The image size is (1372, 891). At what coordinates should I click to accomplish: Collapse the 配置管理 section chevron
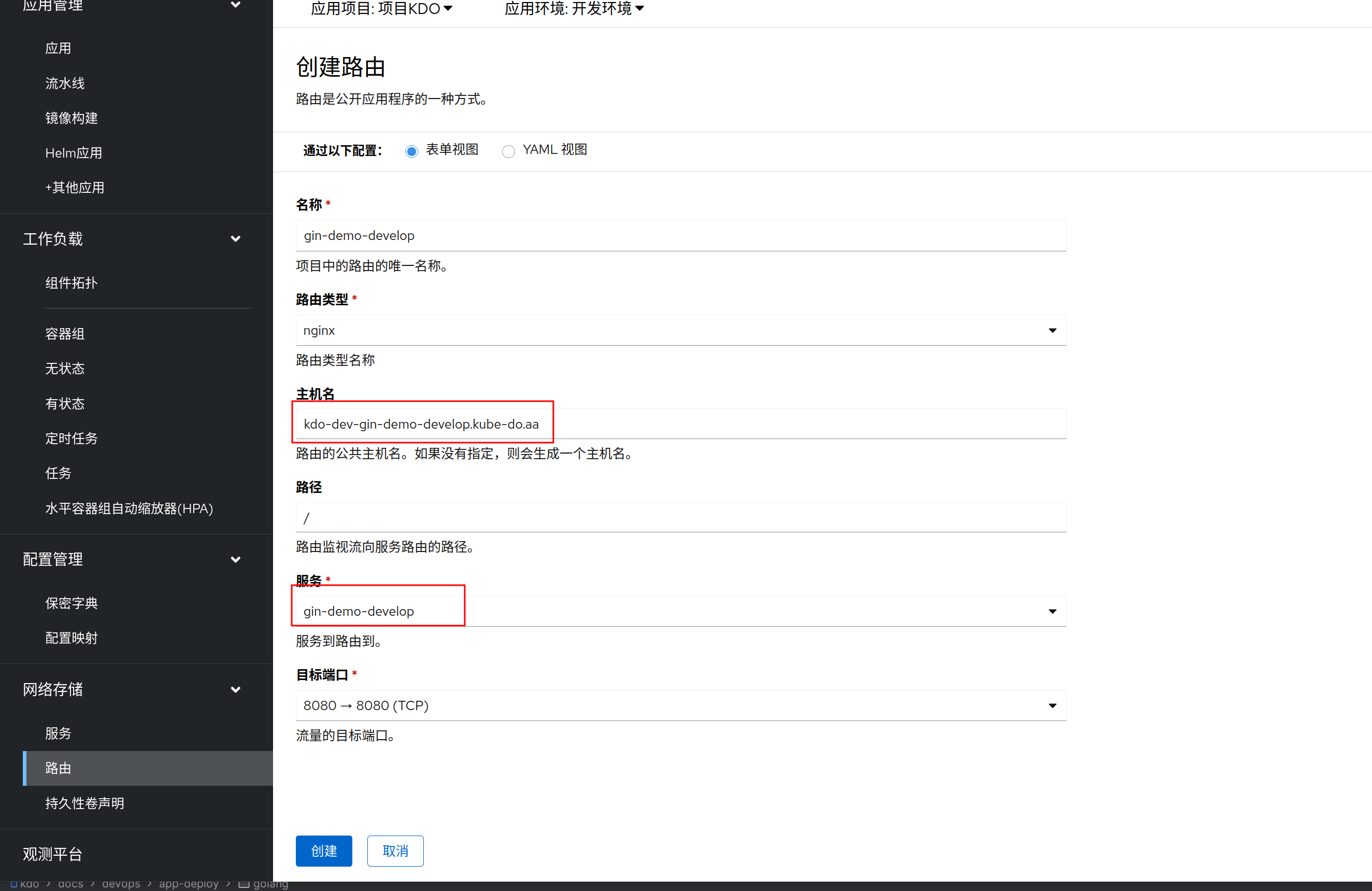235,559
